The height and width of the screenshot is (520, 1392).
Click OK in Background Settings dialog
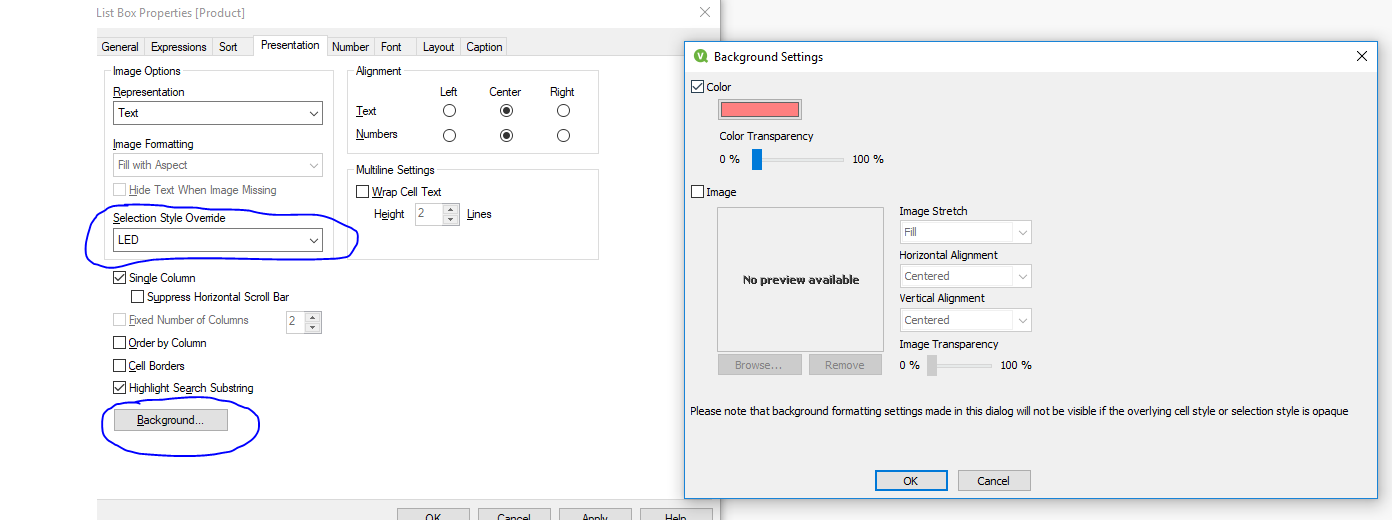pyautogui.click(x=911, y=481)
